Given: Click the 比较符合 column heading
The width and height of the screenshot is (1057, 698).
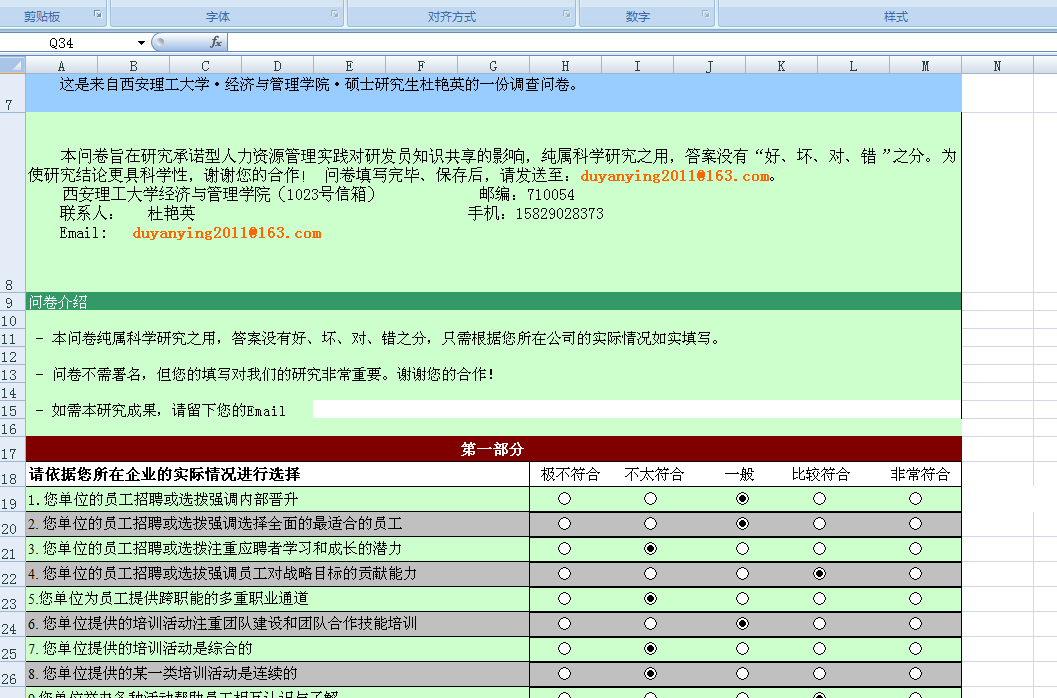Looking at the screenshot, I should [821, 475].
